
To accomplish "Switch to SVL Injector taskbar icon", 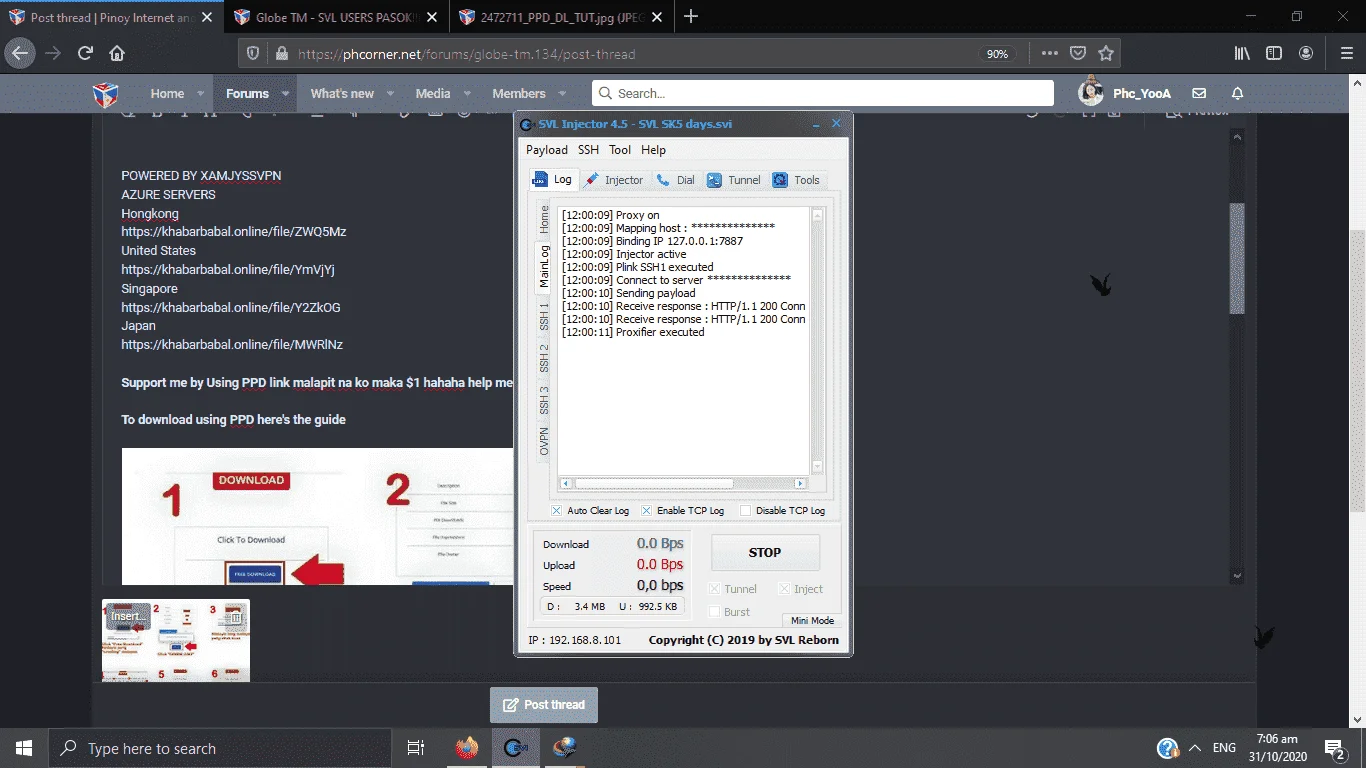I will tap(515, 748).
